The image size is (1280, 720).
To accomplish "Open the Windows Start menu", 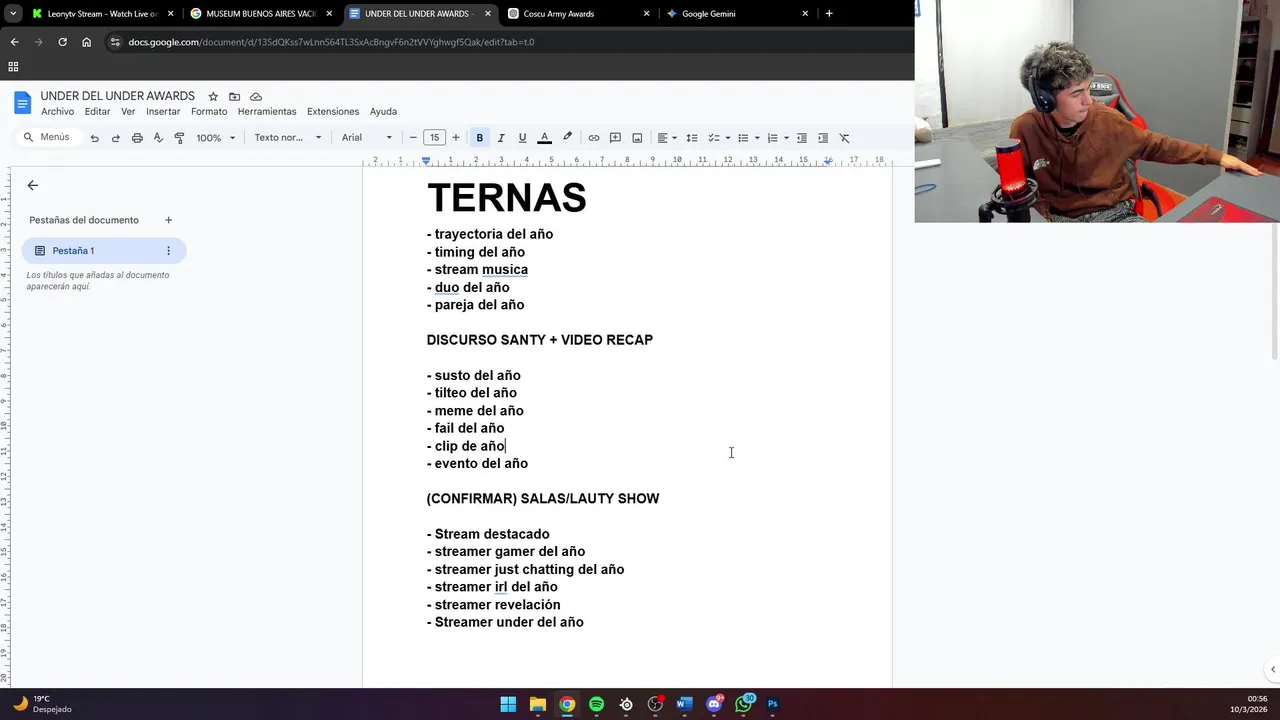I will 508,704.
